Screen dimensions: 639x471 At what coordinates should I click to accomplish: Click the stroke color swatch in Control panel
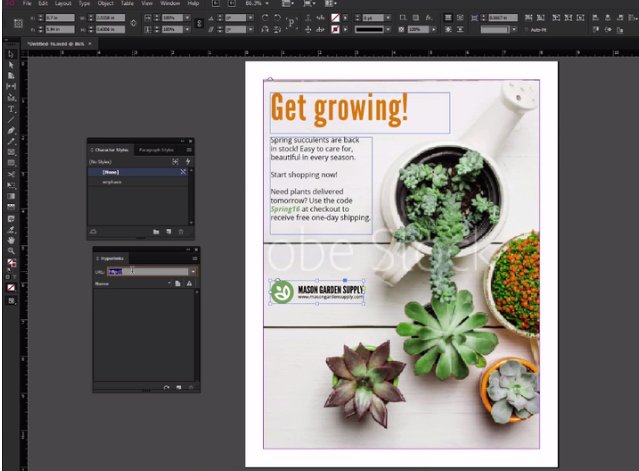[x=335, y=29]
